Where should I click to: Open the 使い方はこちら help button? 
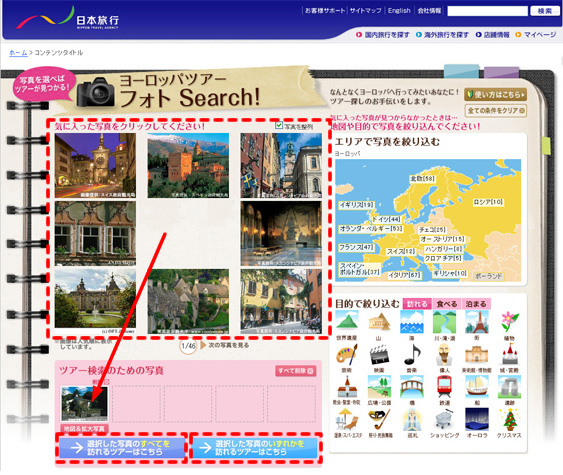[495, 94]
